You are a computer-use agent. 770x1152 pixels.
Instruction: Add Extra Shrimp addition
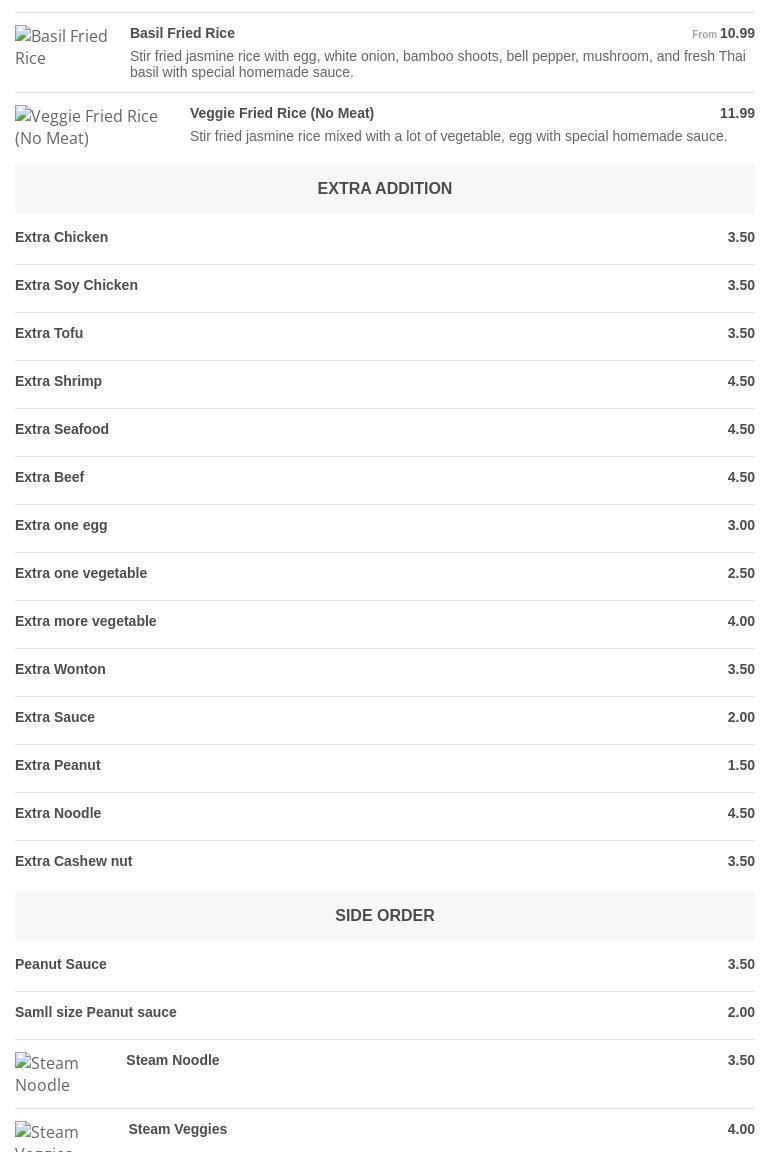pyautogui.click(x=58, y=381)
